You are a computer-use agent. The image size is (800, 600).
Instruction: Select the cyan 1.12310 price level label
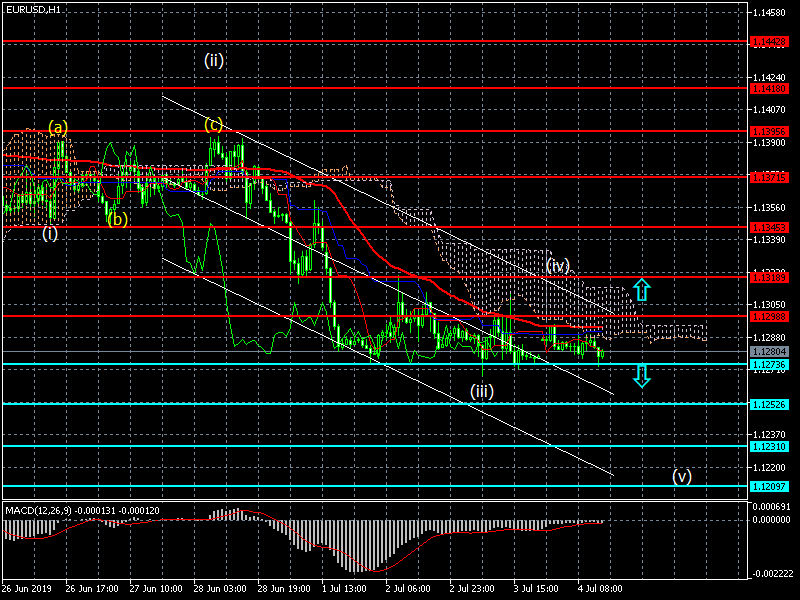pyautogui.click(x=769, y=446)
